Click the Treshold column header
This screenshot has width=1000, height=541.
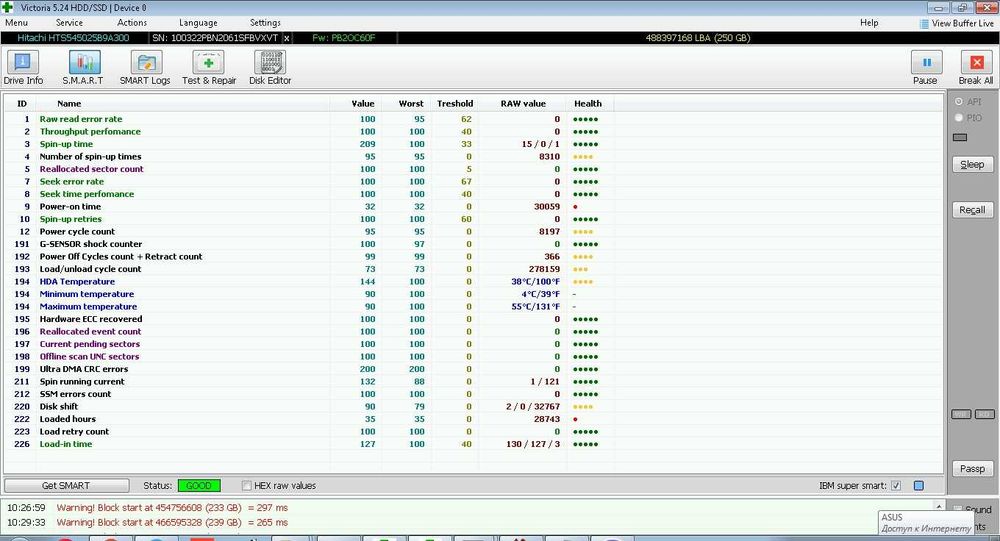[x=455, y=103]
